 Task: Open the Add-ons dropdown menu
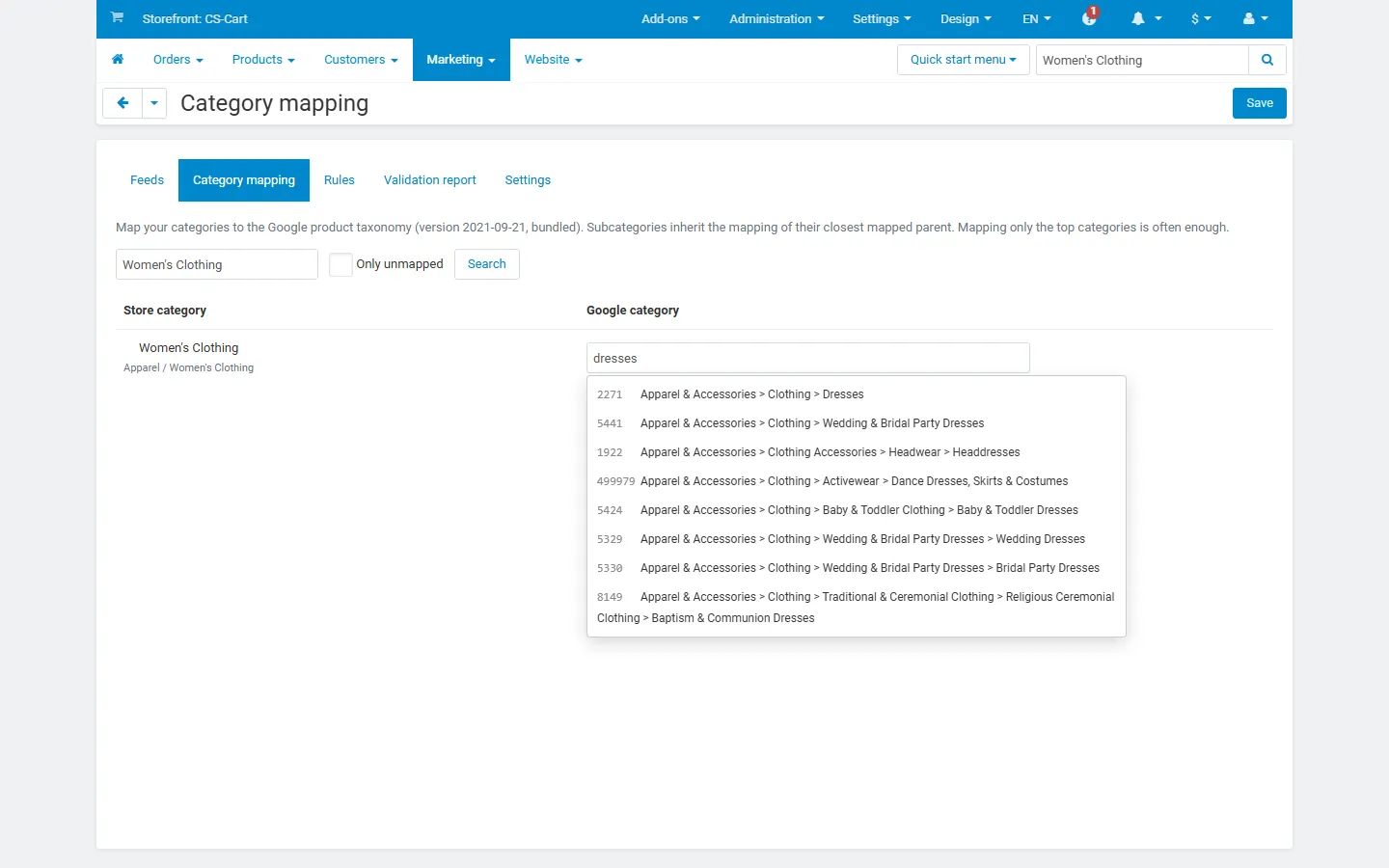coord(670,18)
